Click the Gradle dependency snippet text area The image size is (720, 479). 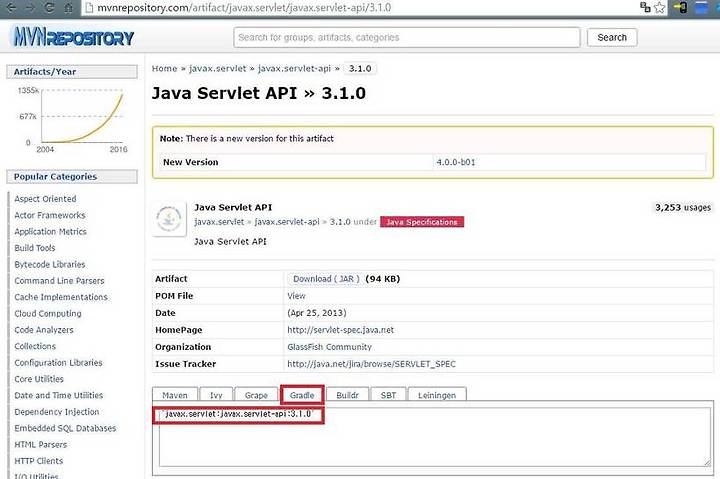434,436
